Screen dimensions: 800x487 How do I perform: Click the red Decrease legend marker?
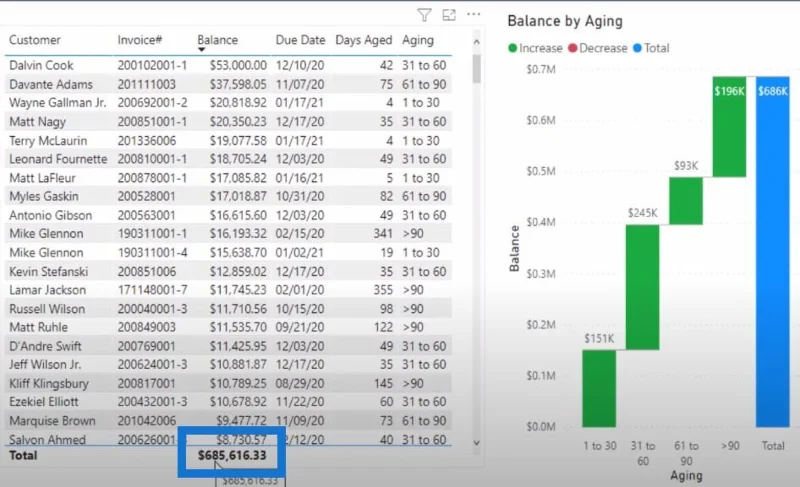572,48
